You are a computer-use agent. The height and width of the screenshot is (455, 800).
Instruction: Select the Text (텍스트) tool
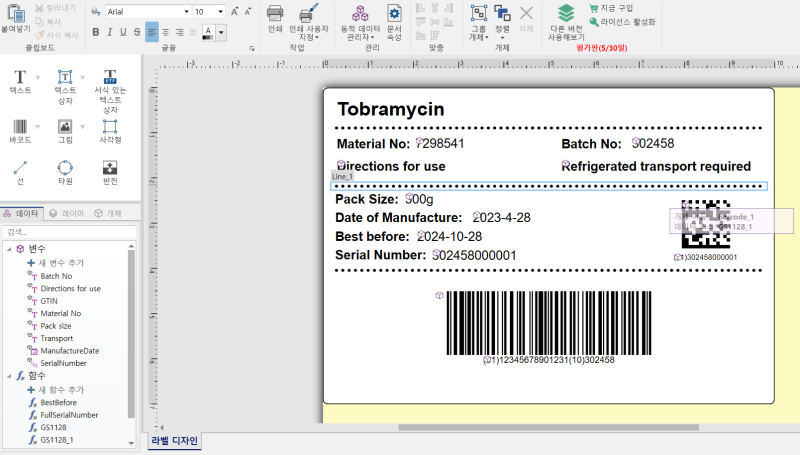tap(20, 82)
